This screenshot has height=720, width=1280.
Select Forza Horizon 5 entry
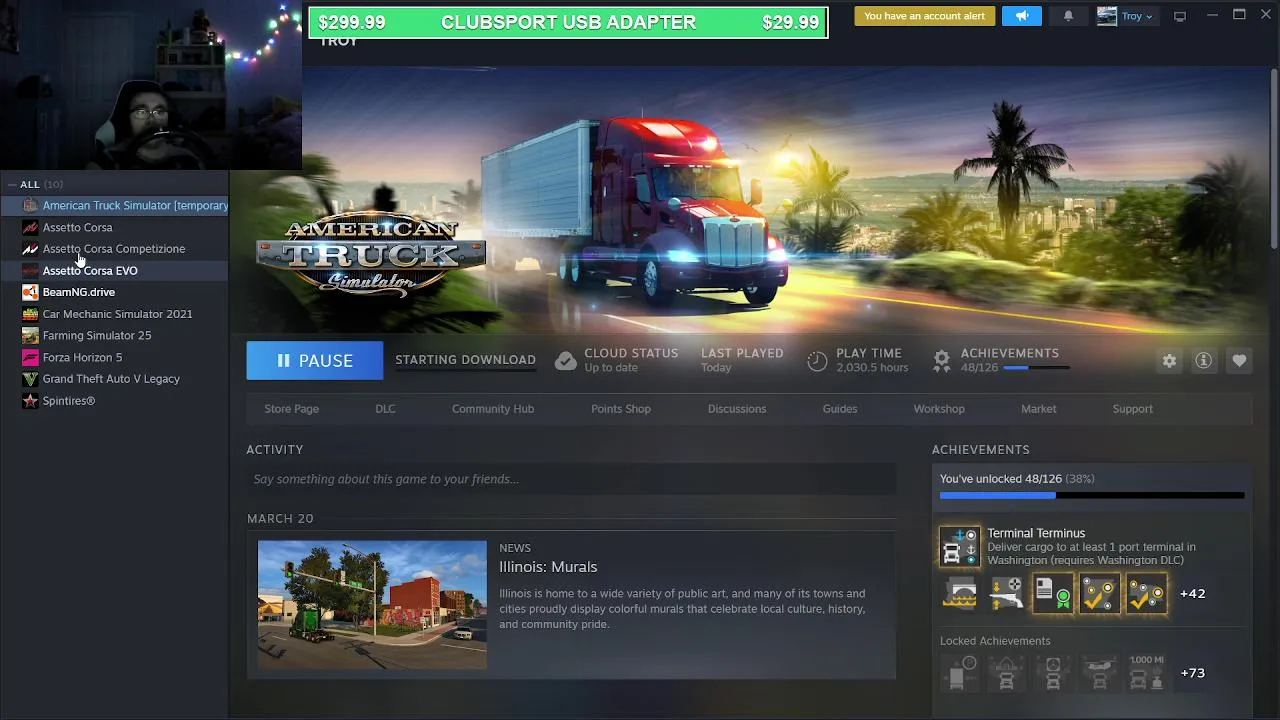coord(115,357)
